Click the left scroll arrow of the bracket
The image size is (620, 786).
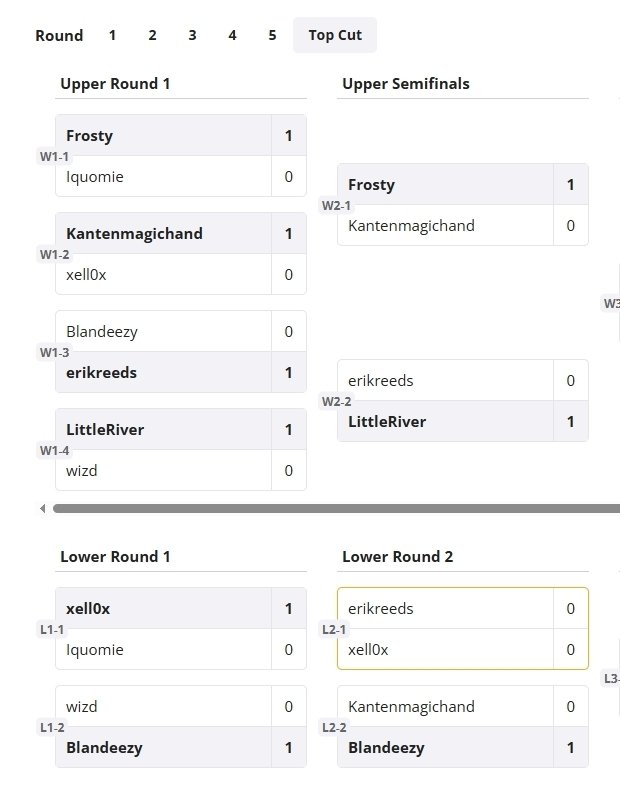[43, 509]
